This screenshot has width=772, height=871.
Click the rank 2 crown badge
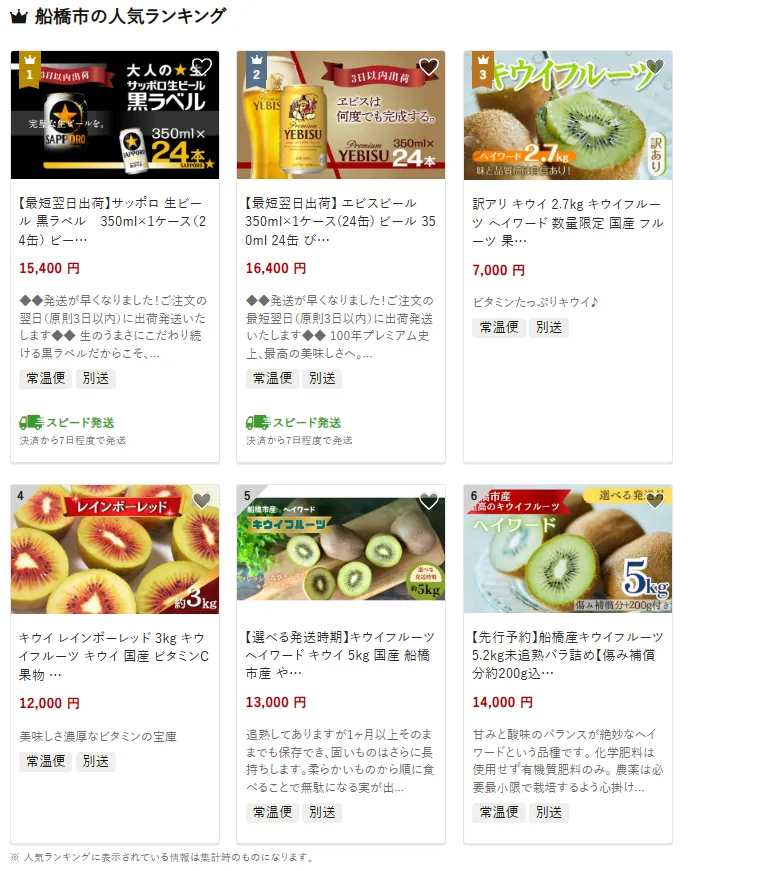tap(256, 69)
